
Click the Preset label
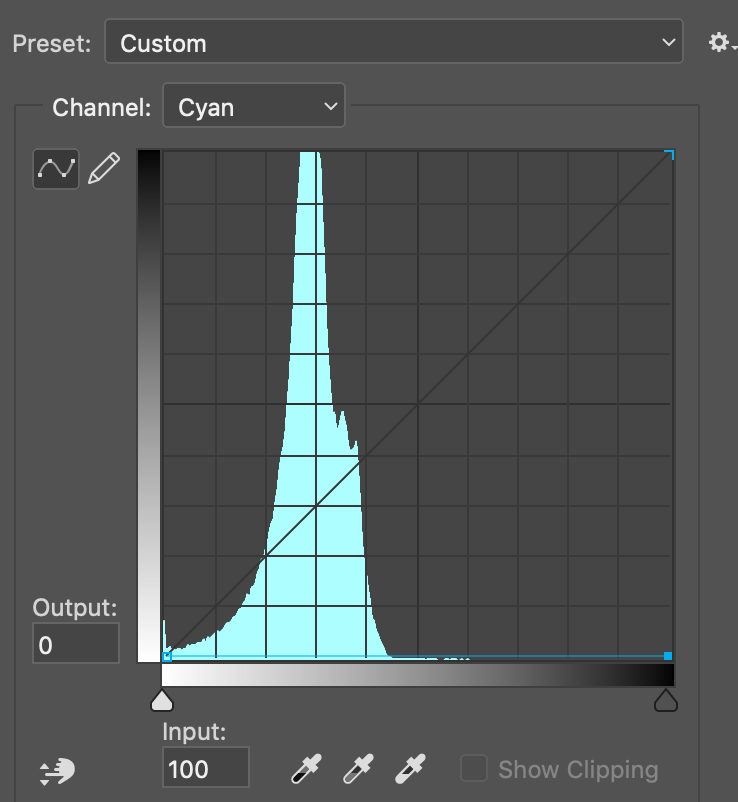(52, 43)
